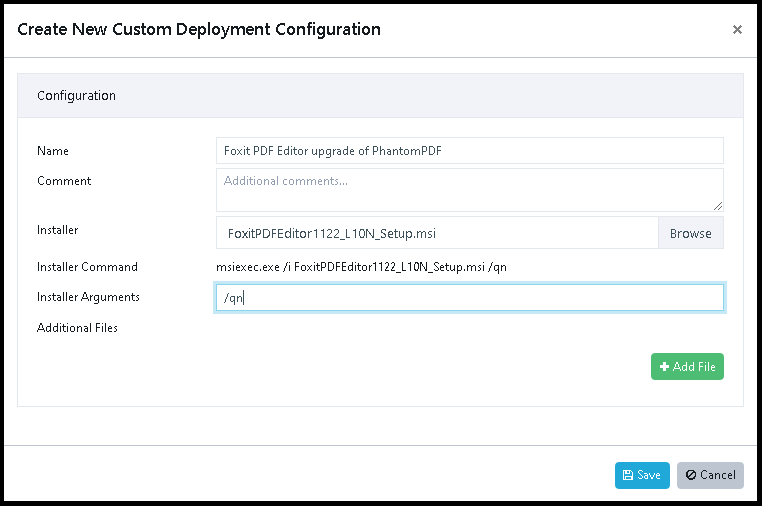The image size is (762, 506).
Task: Click the Installer label
Action: pos(57,229)
